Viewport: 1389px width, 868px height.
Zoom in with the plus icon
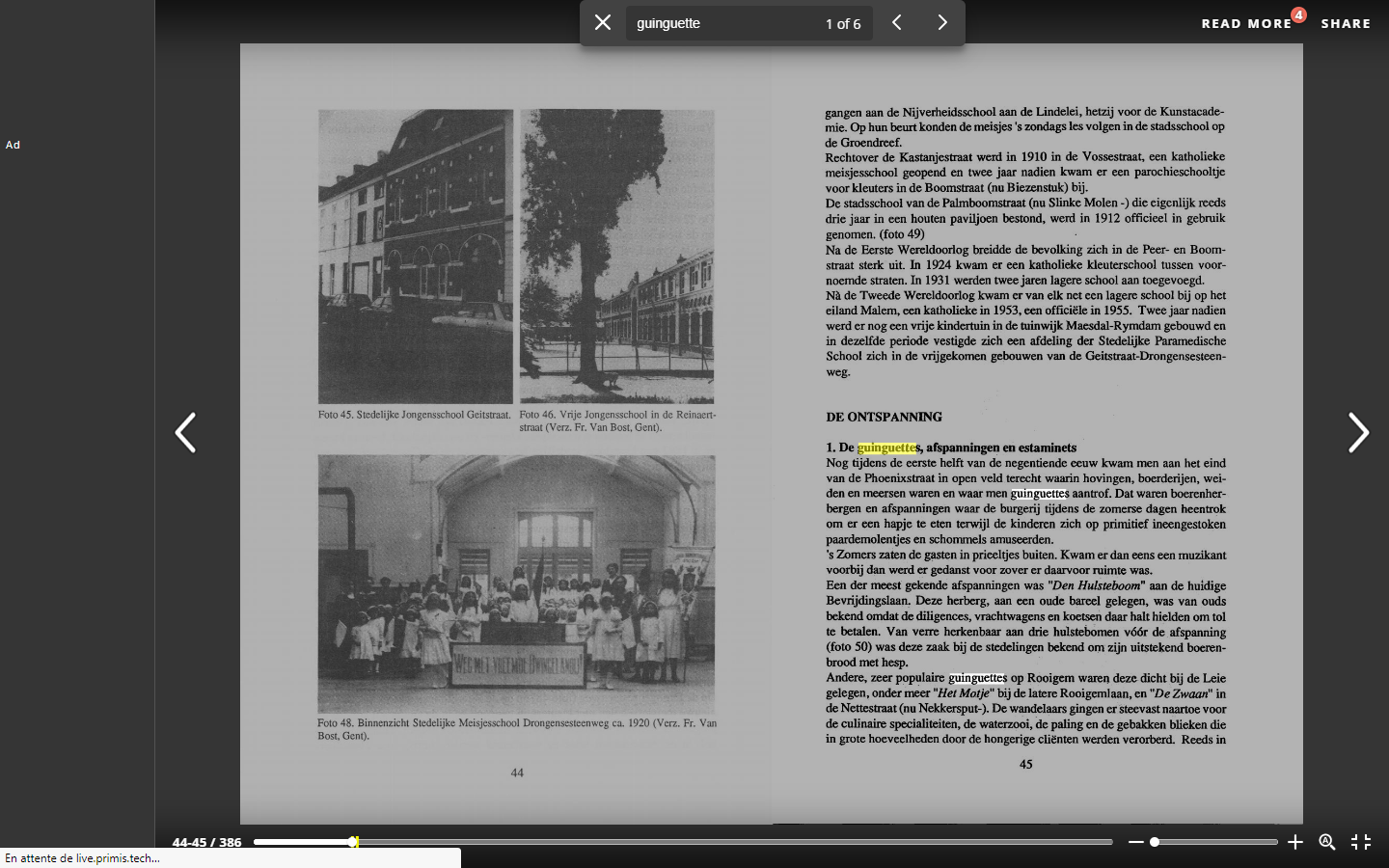[x=1295, y=842]
